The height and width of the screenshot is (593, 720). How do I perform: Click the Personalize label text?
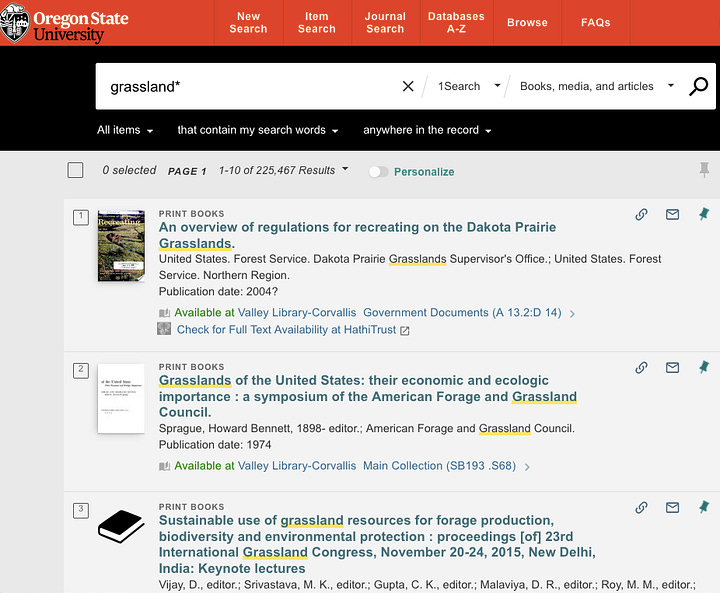[x=424, y=172]
